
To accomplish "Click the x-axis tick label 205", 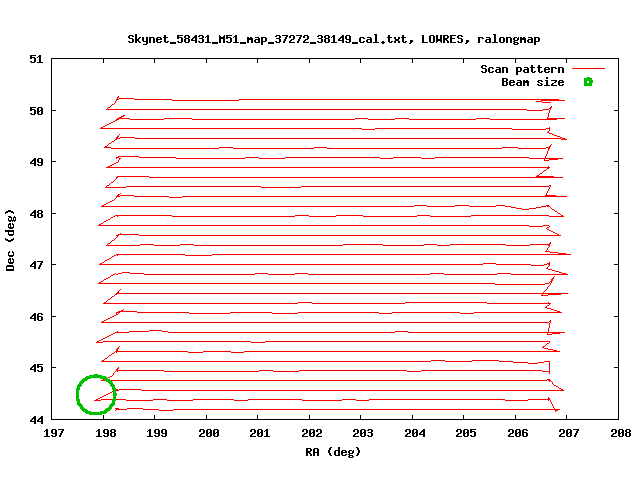I will coord(466,433).
